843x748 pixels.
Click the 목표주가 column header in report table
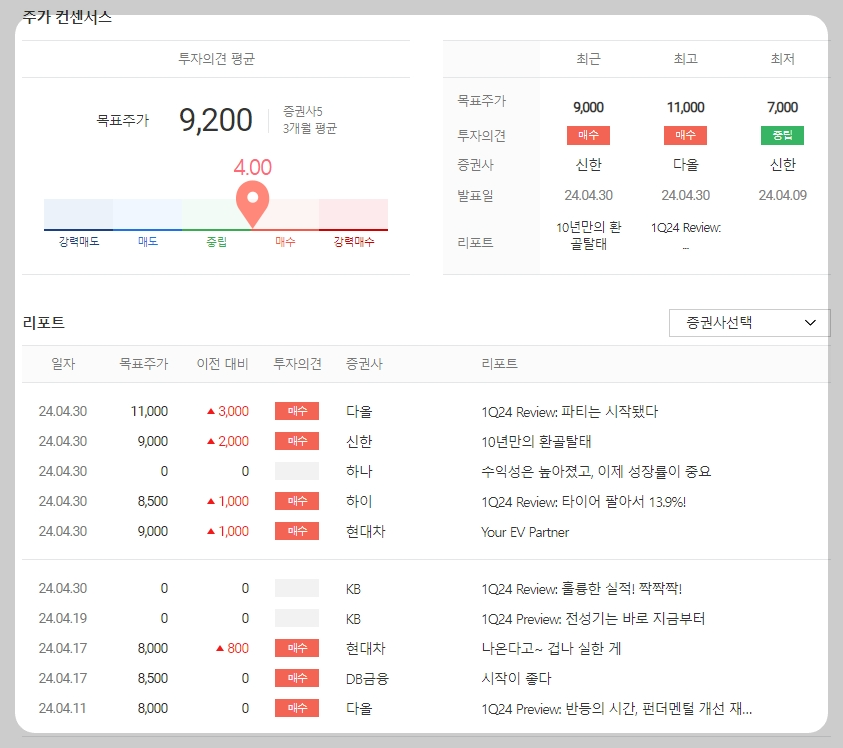coord(144,364)
